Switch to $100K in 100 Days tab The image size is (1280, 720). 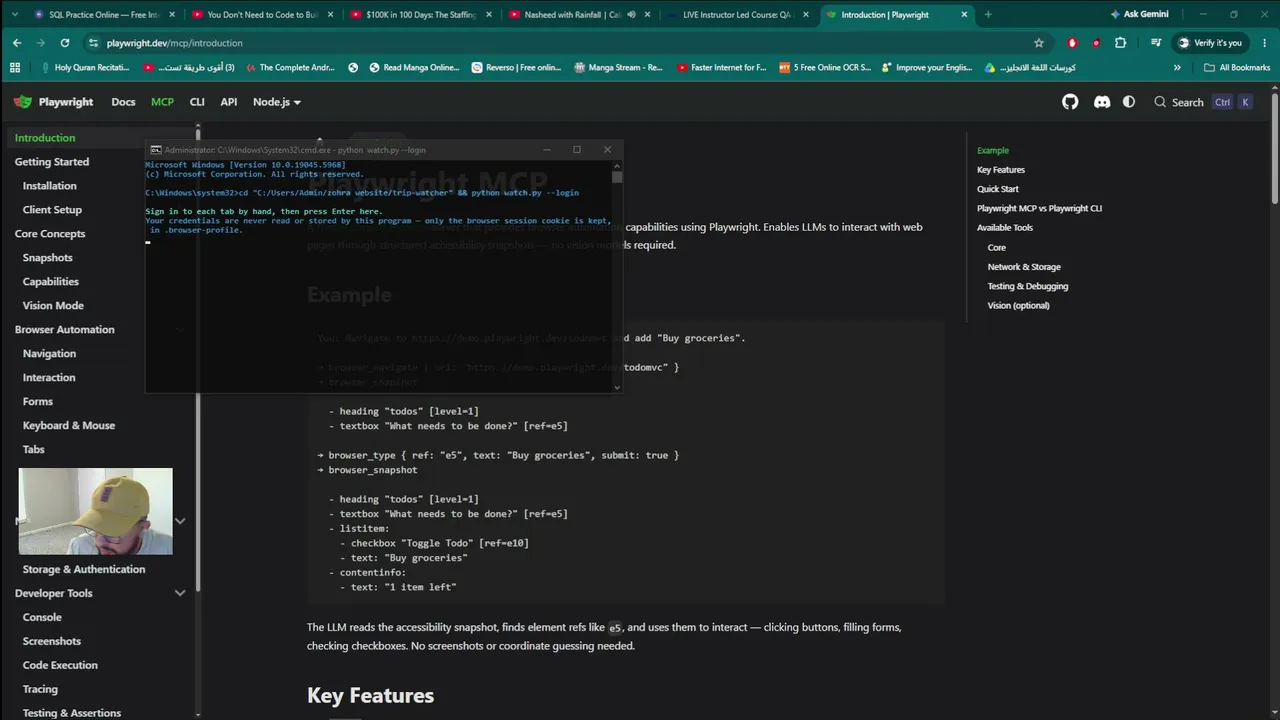click(x=421, y=15)
